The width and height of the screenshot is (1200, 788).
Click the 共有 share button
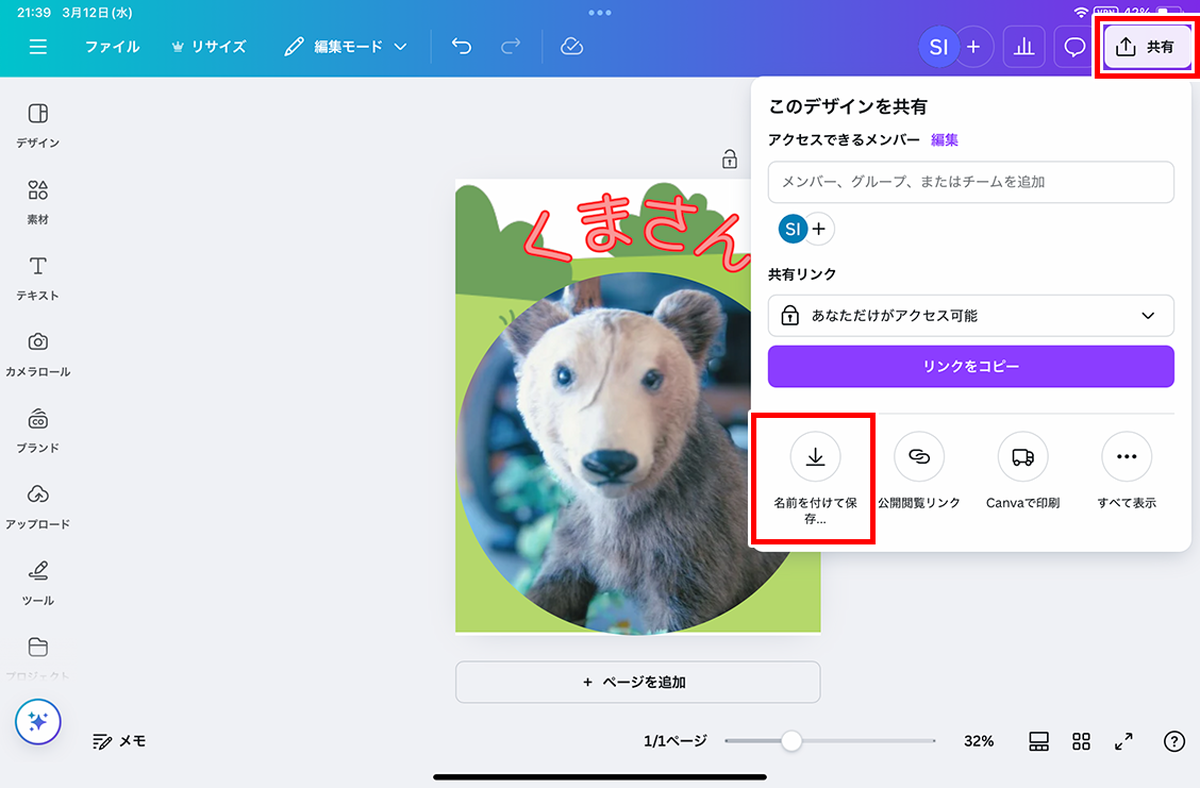[x=1147, y=47]
